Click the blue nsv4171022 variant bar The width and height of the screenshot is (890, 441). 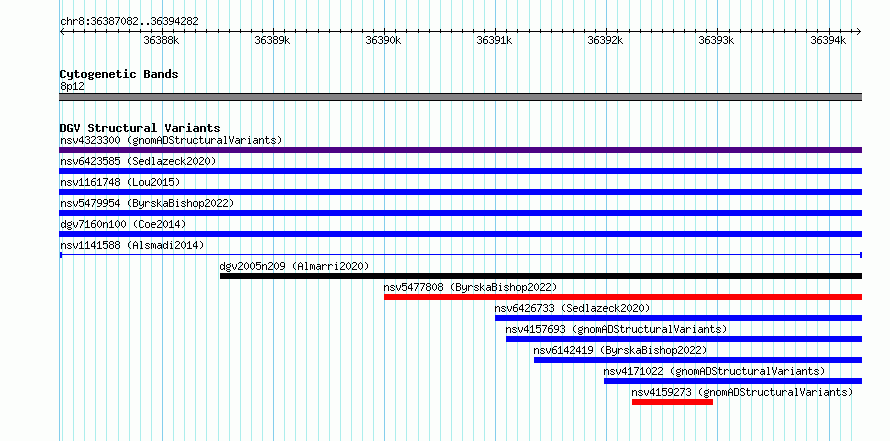(x=733, y=381)
